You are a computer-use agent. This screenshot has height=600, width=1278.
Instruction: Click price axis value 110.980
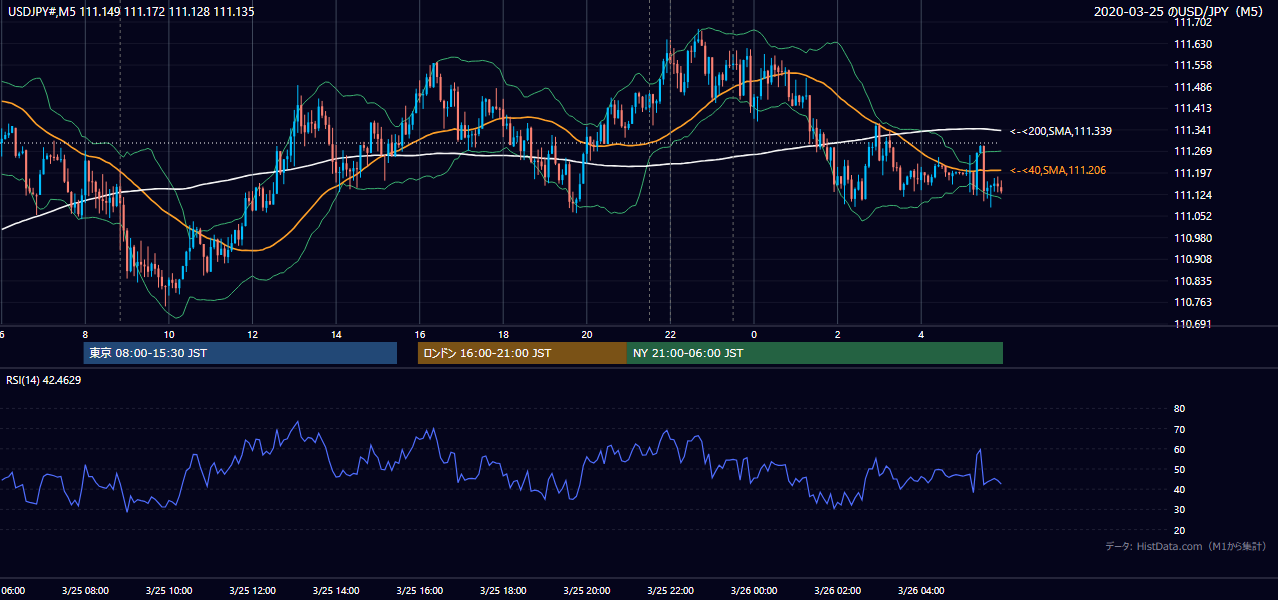(x=1192, y=238)
